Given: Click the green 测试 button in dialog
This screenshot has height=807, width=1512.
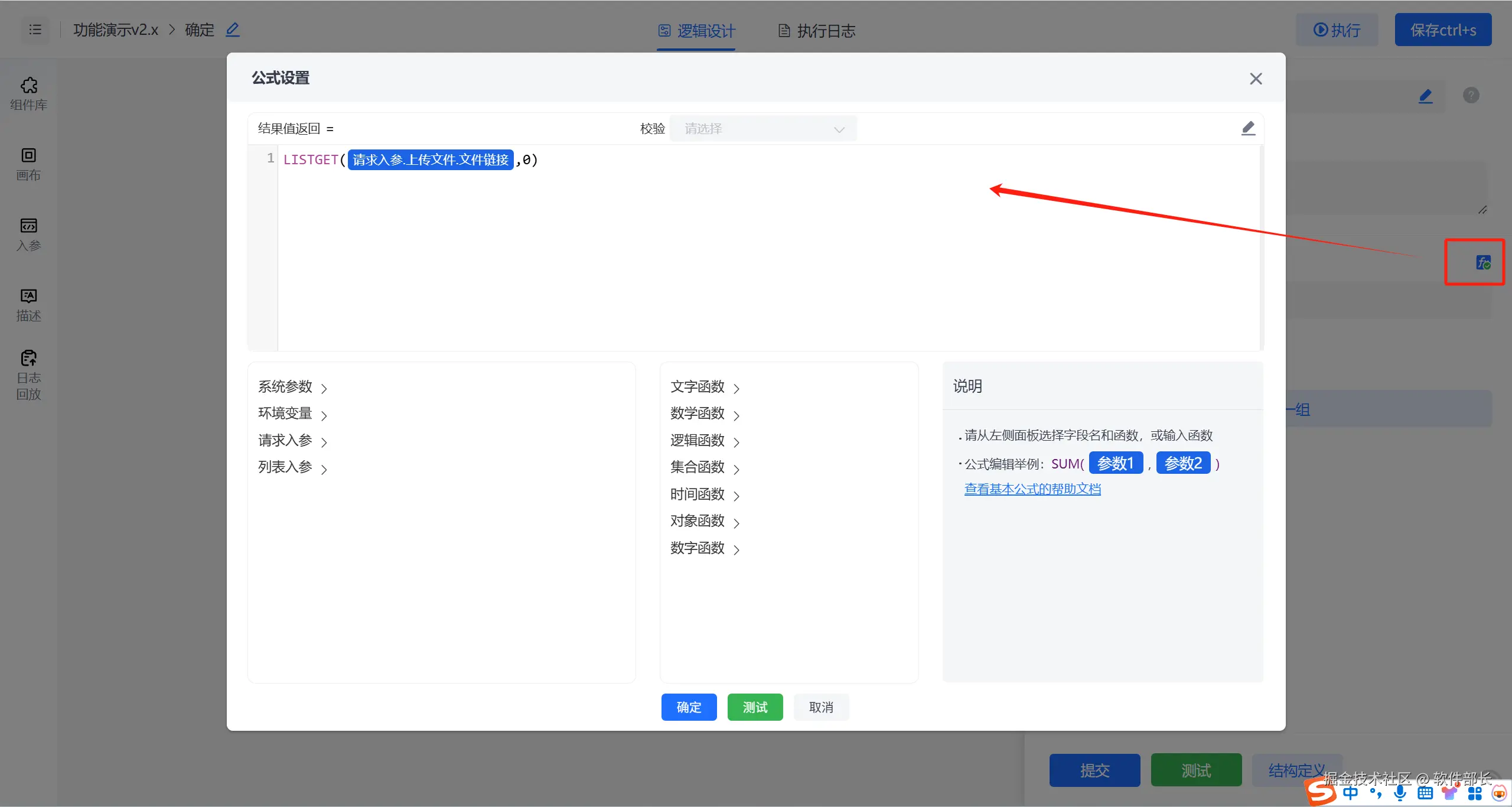Looking at the screenshot, I should (x=755, y=707).
